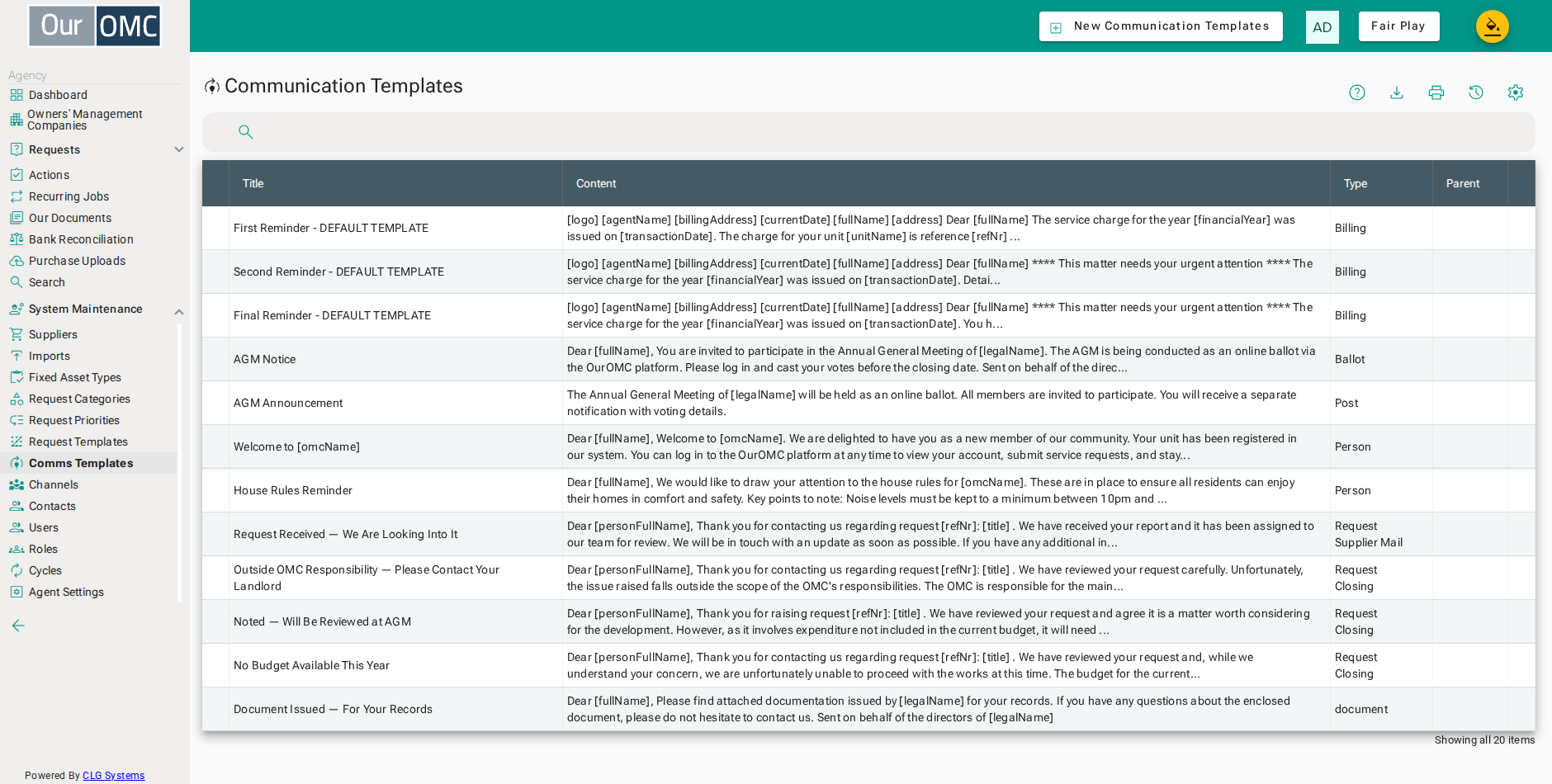Click the AD user initials badge
The height and width of the screenshot is (784, 1552).
1323,27
